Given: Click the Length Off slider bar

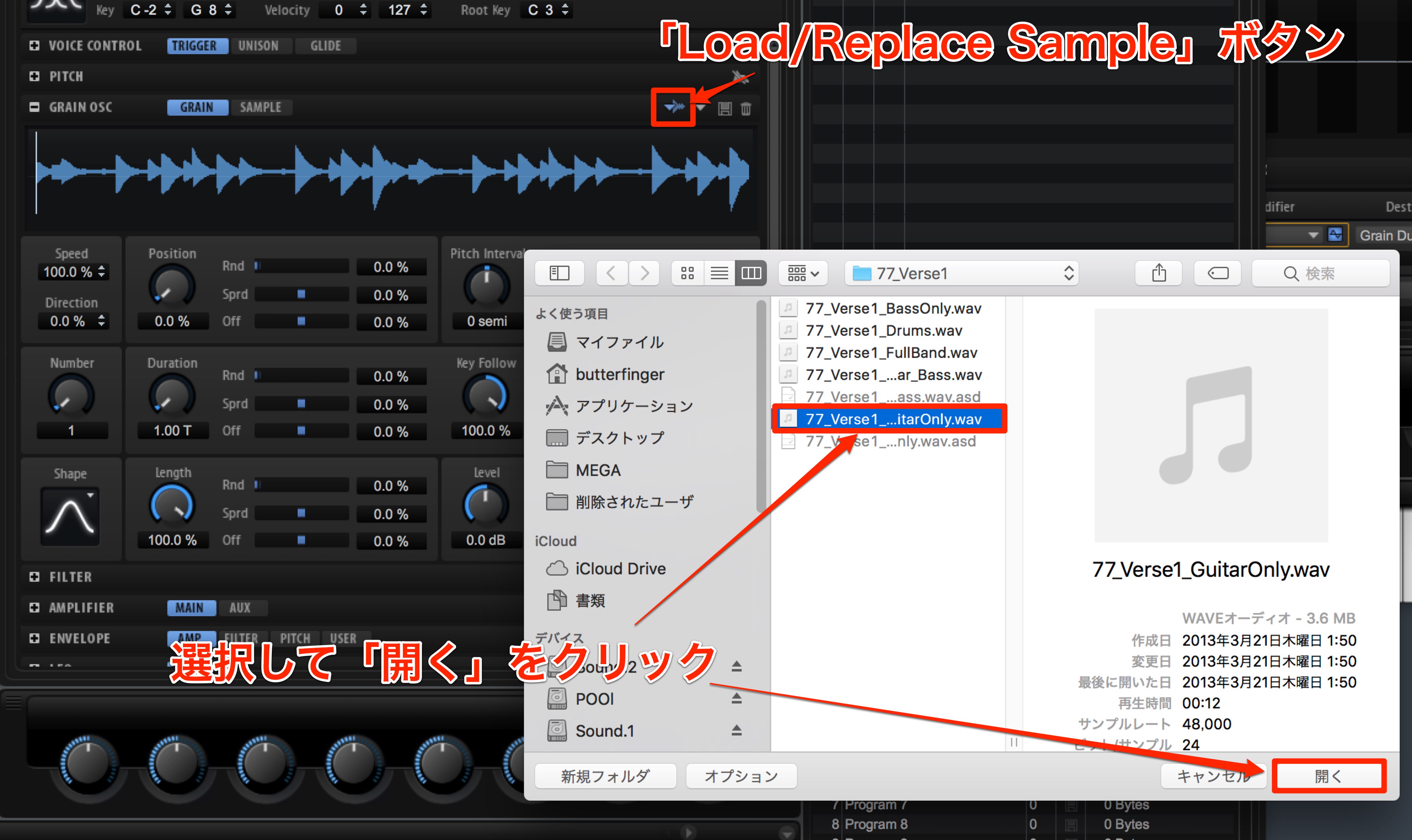Looking at the screenshot, I should tap(301, 540).
